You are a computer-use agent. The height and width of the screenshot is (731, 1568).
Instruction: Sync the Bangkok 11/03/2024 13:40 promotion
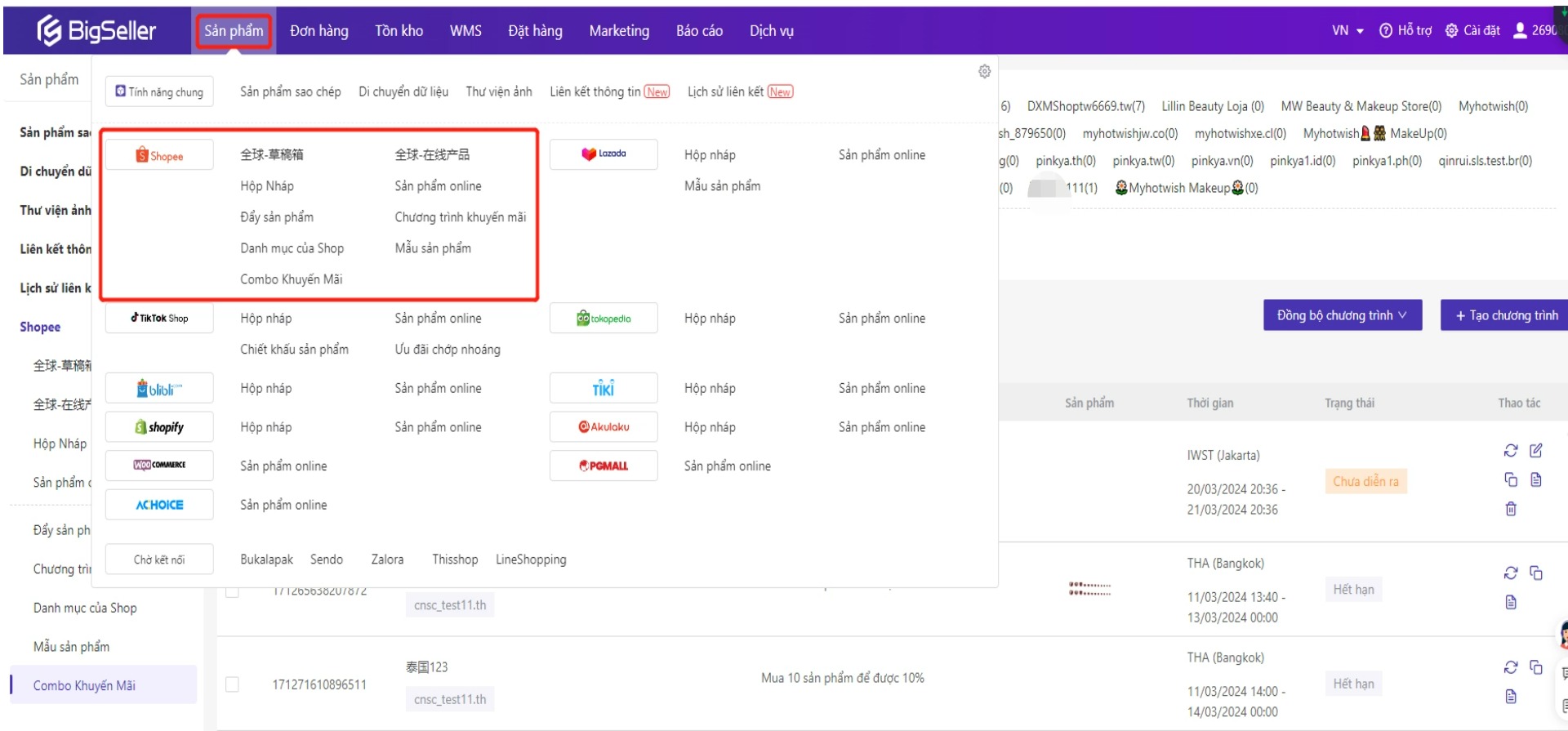coord(1511,573)
